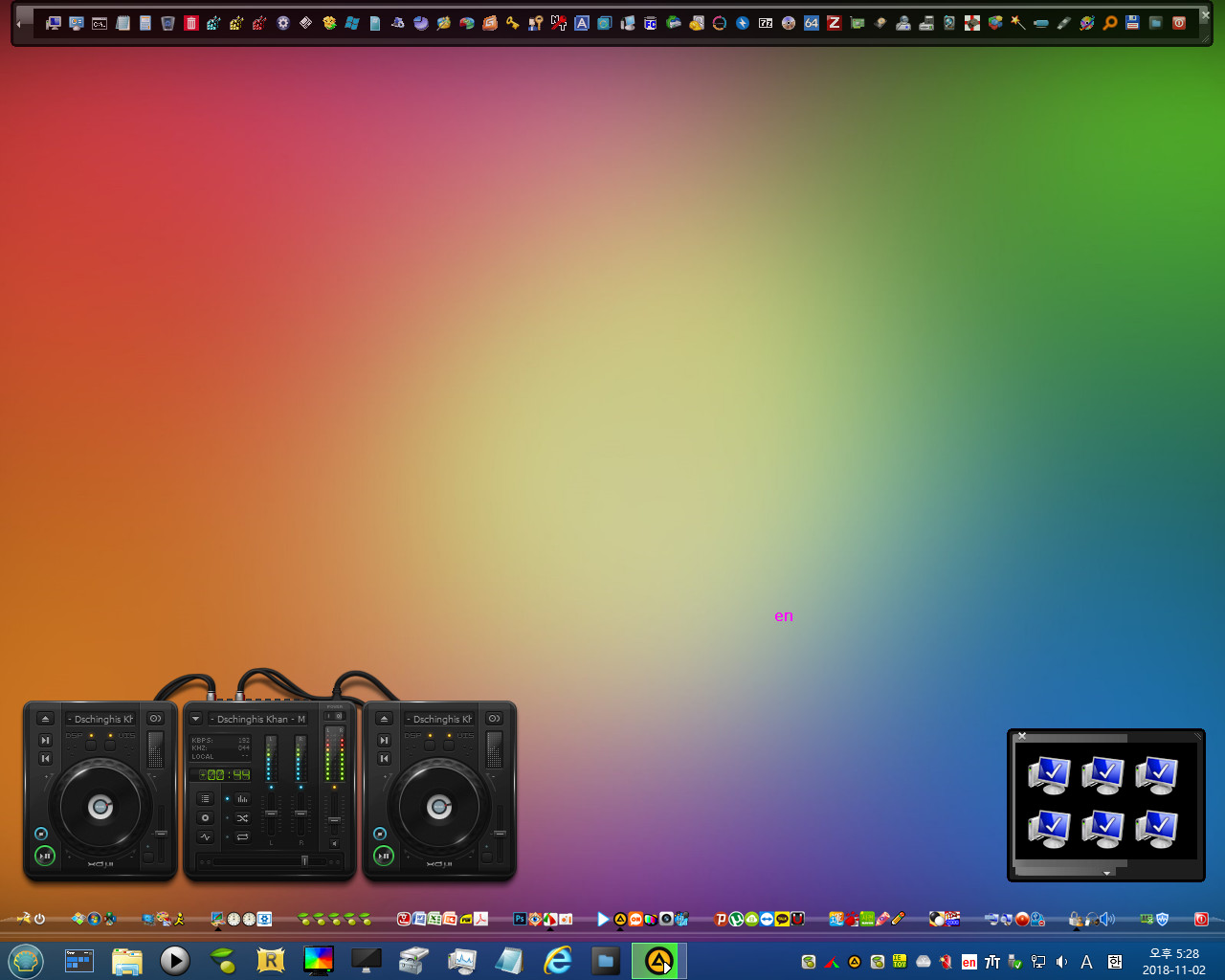Expand the top dock using left arrow
This screenshot has width=1225, height=980.
(x=19, y=24)
